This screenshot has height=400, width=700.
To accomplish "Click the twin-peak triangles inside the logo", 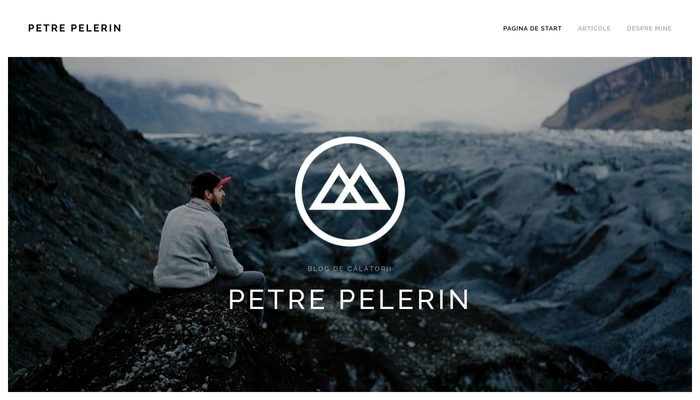I will pos(350,188).
